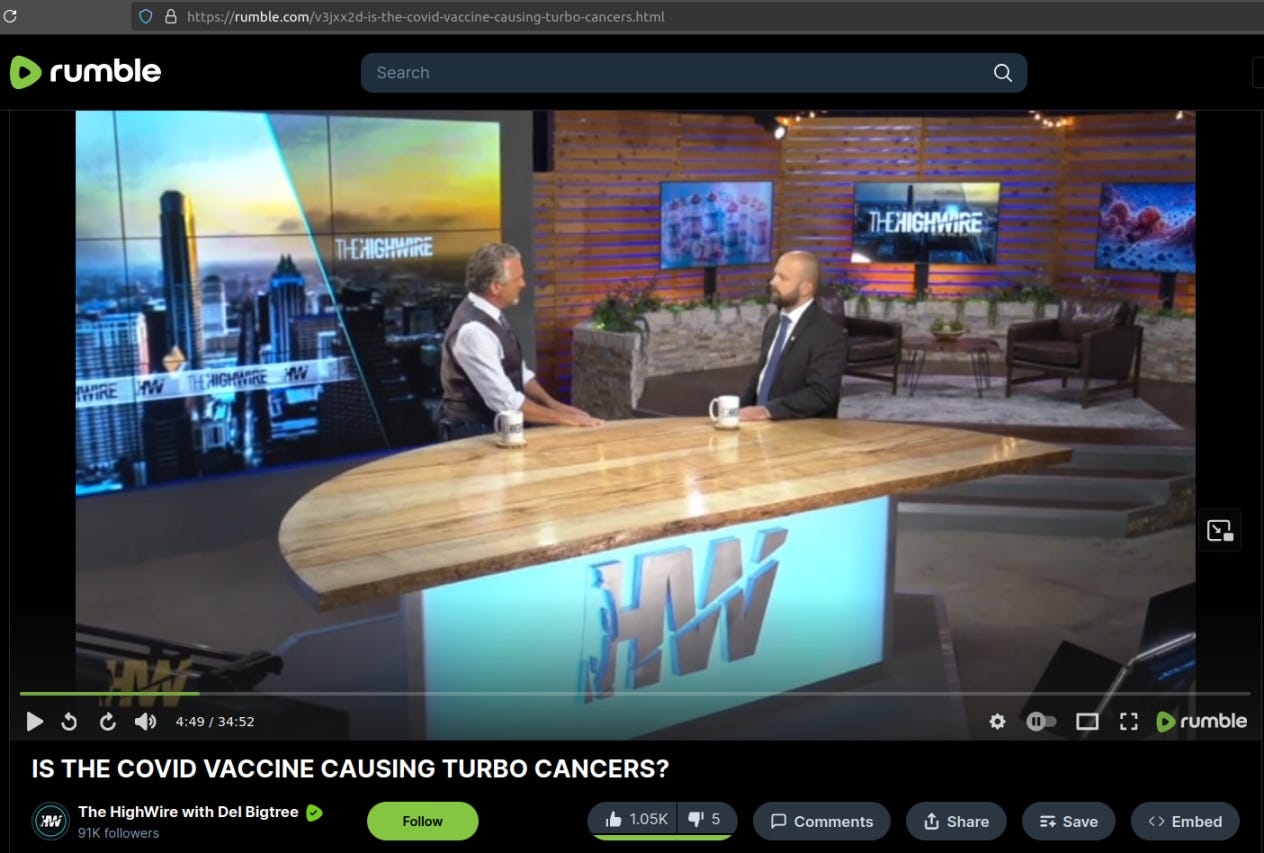1264x853 pixels.
Task: Click the 4:49 / 34:52 time display
Action: coord(215,721)
